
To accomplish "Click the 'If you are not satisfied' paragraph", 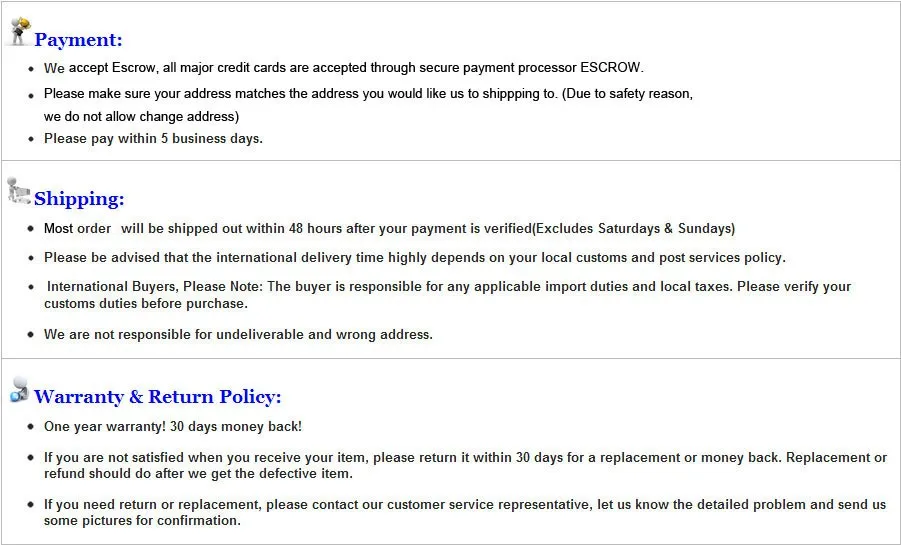I will [x=465, y=466].
